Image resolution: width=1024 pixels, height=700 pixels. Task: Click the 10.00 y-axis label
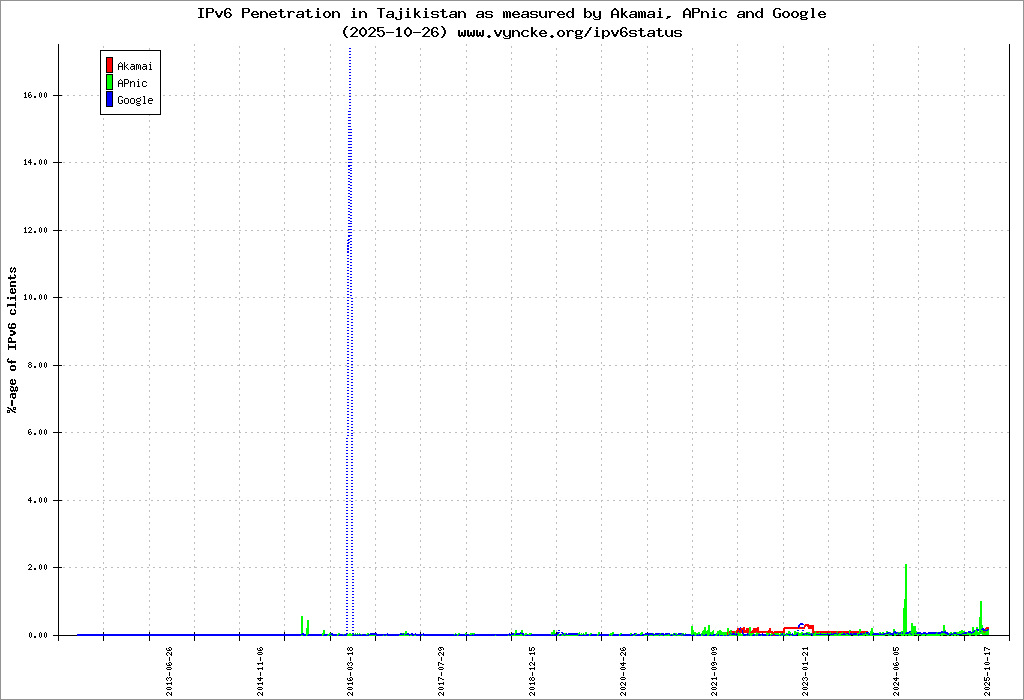click(x=35, y=297)
